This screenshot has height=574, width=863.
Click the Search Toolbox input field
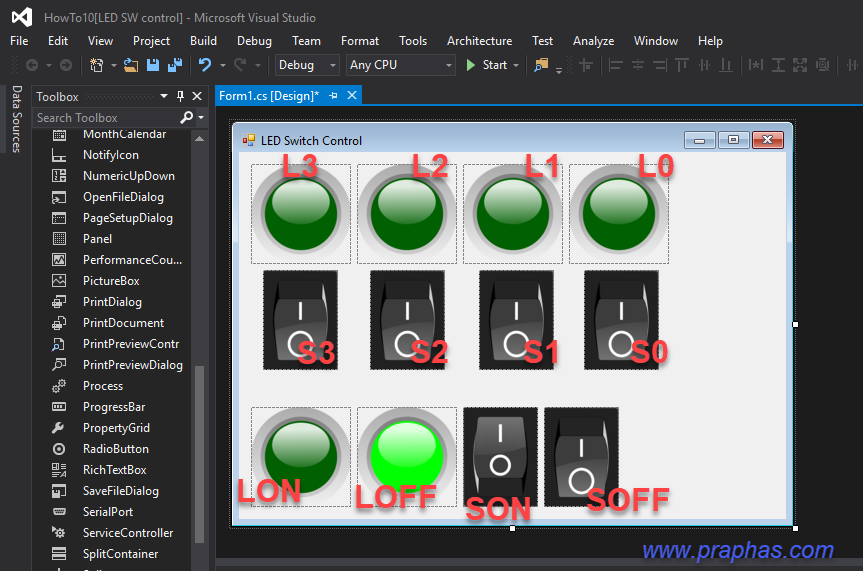(x=106, y=118)
